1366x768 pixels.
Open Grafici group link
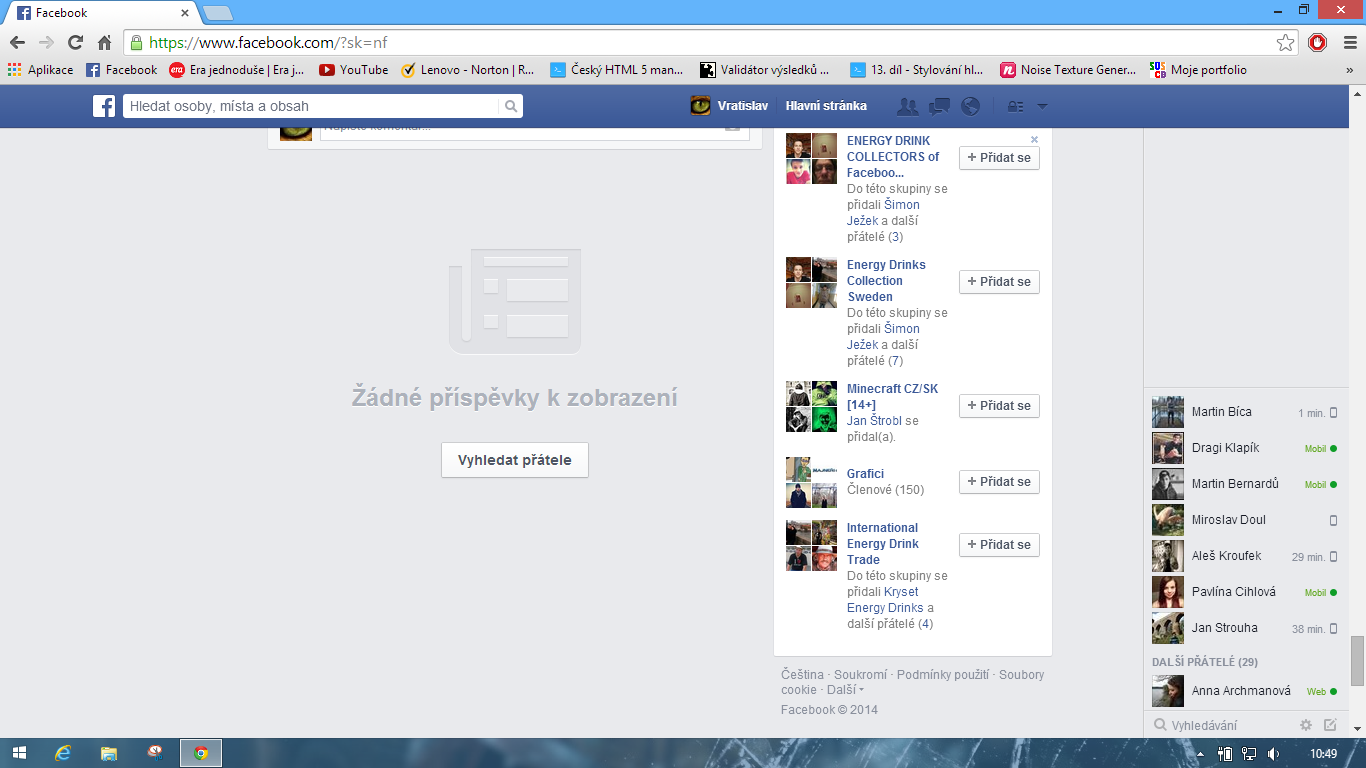click(x=865, y=474)
